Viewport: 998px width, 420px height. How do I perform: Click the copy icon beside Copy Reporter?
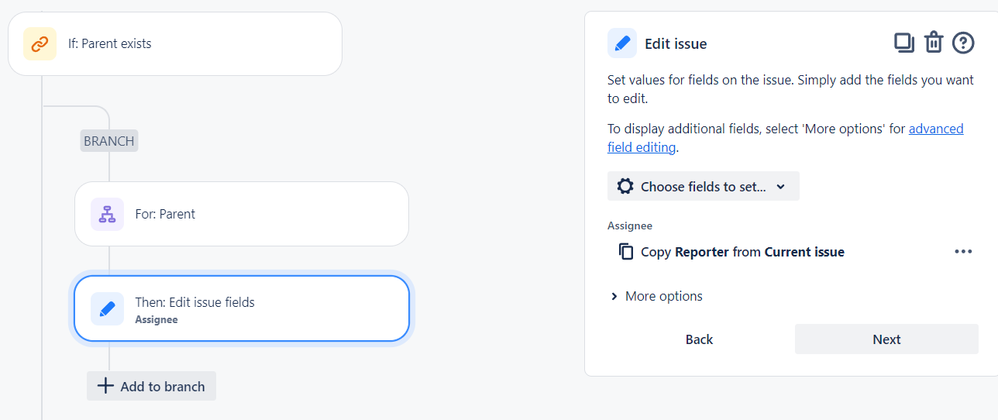pos(626,252)
